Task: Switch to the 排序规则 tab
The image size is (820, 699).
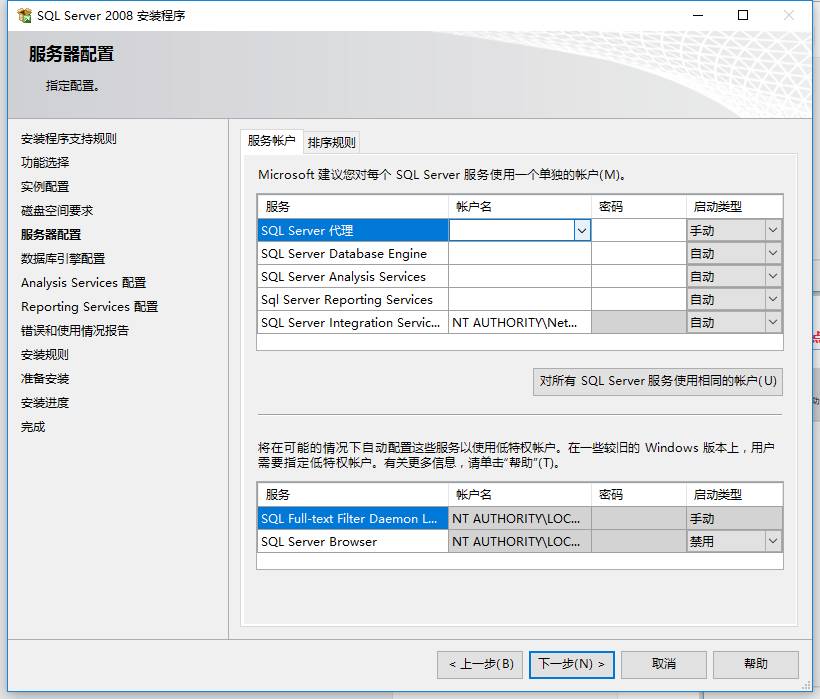Action: [x=331, y=142]
